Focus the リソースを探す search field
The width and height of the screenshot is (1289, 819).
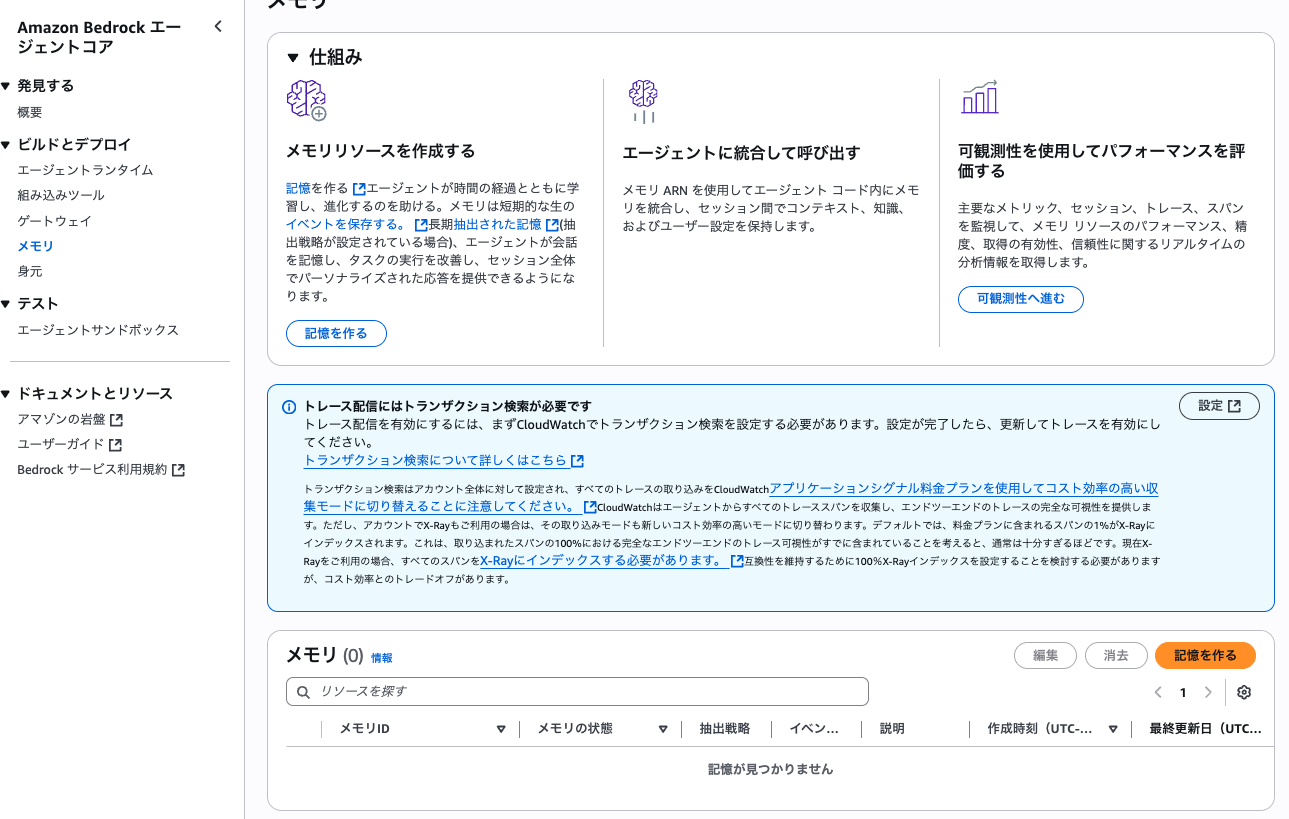point(577,692)
